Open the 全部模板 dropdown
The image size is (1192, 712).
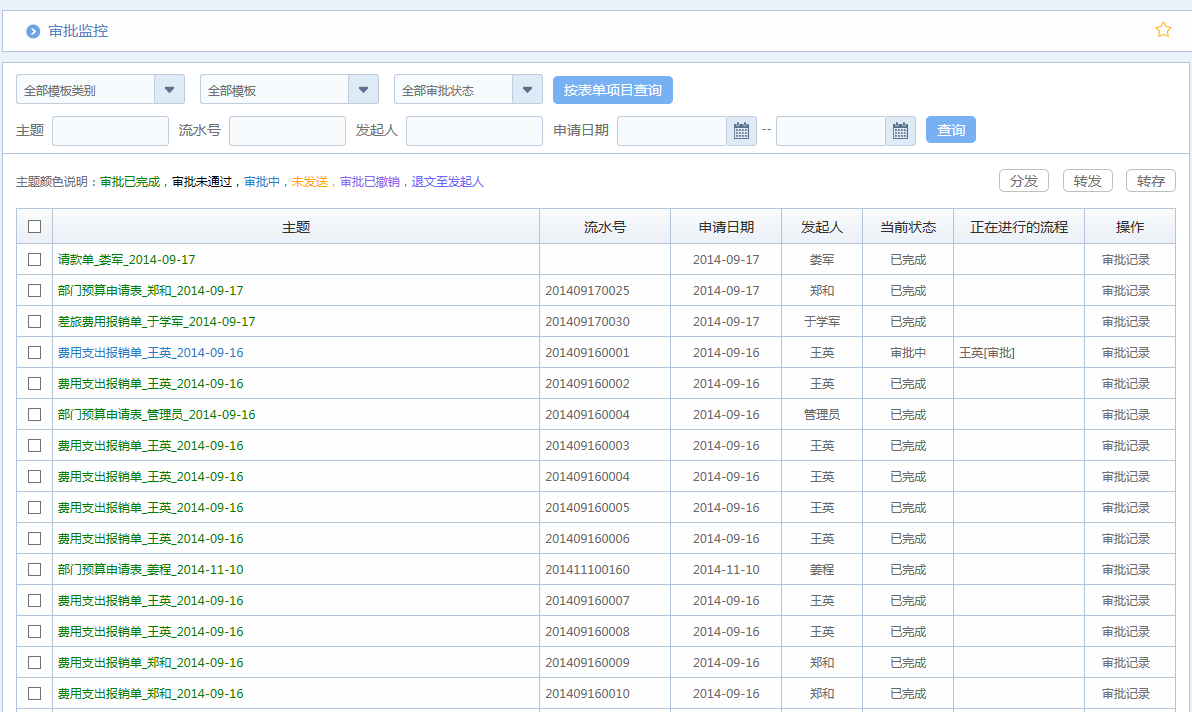(x=363, y=88)
